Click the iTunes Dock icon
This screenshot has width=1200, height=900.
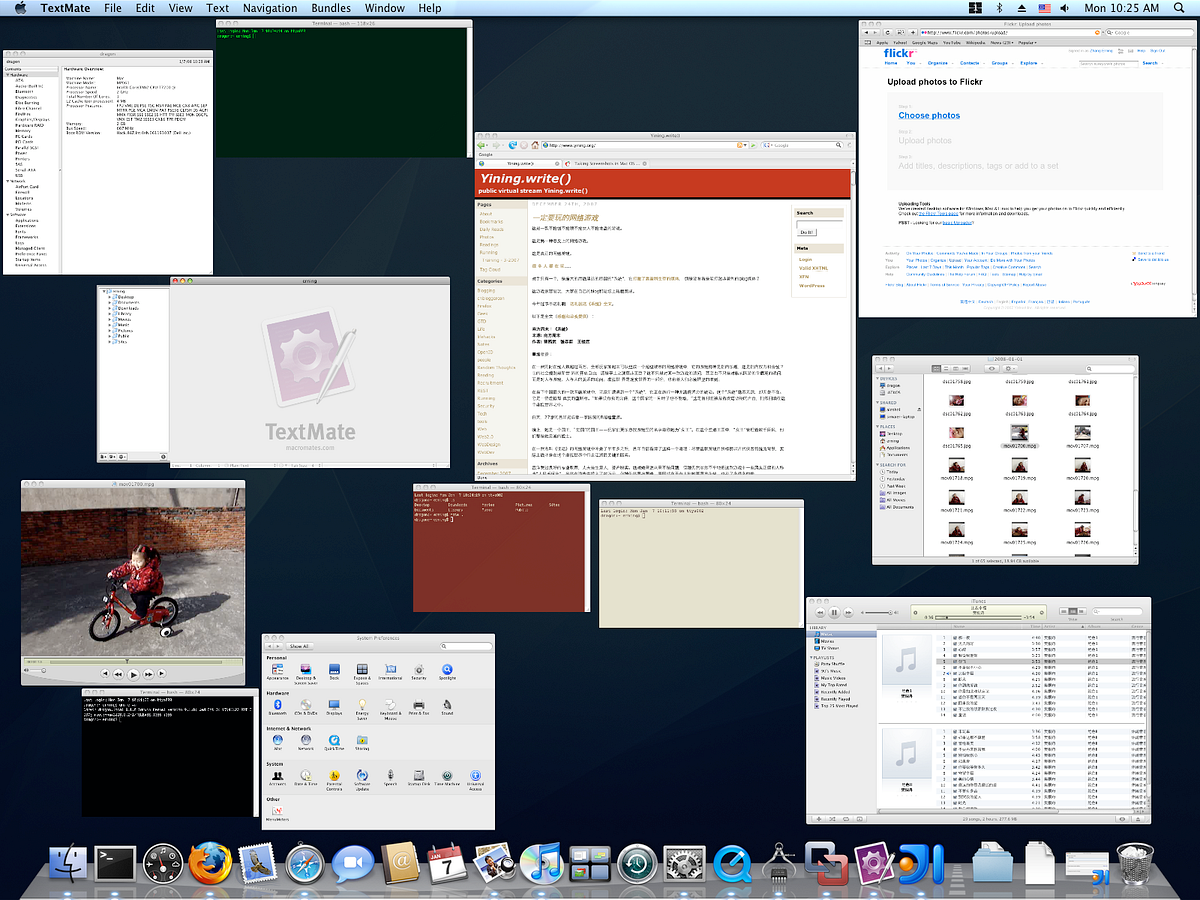(x=542, y=863)
